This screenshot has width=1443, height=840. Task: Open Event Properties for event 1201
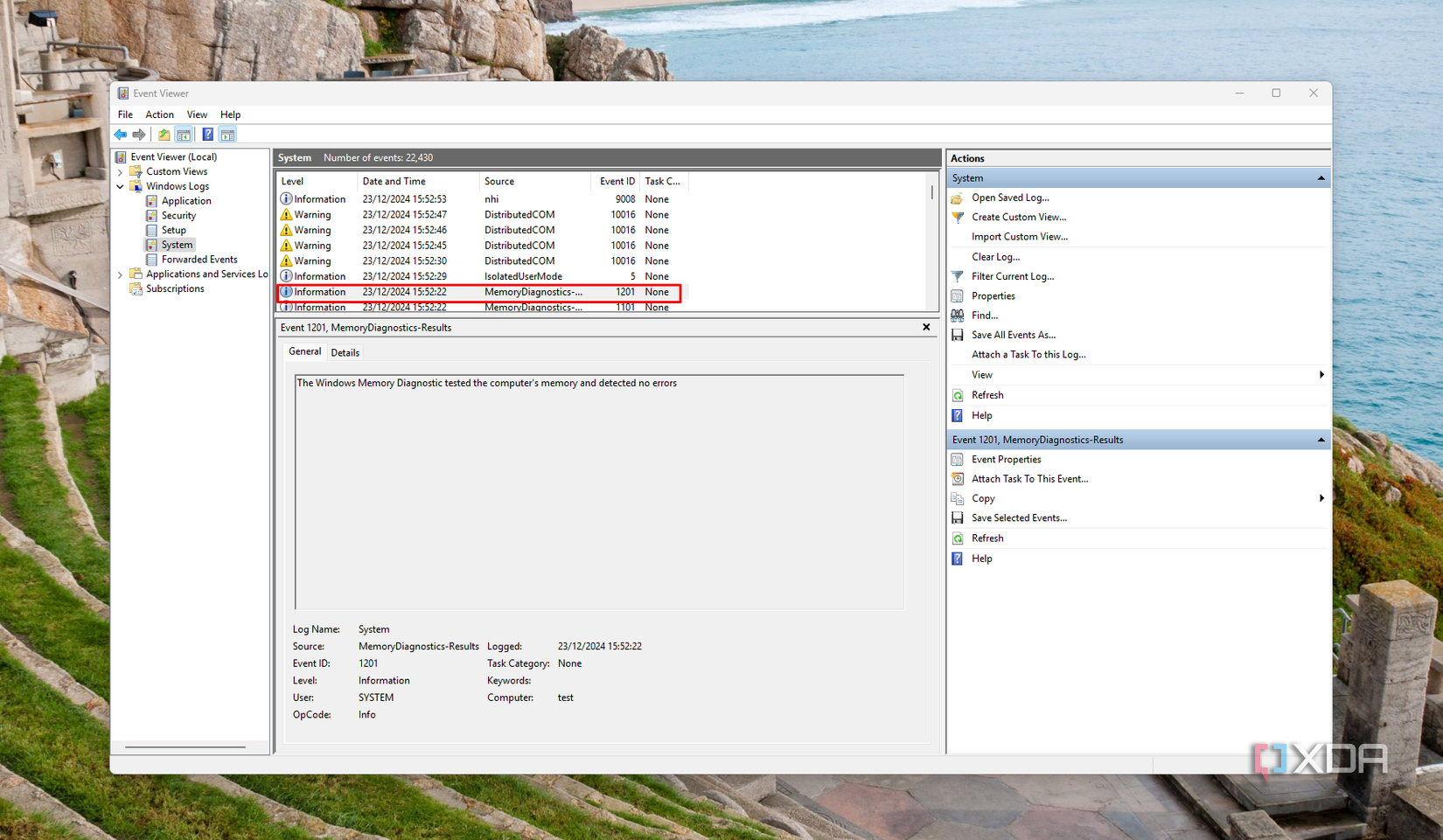pos(1005,459)
